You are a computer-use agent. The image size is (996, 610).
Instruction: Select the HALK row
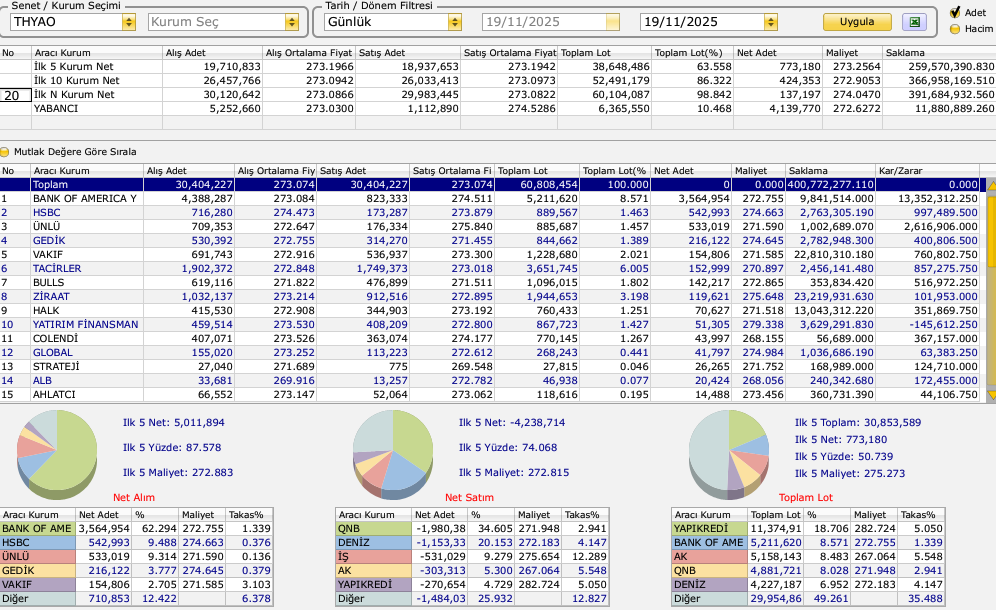pyautogui.click(x=490, y=311)
